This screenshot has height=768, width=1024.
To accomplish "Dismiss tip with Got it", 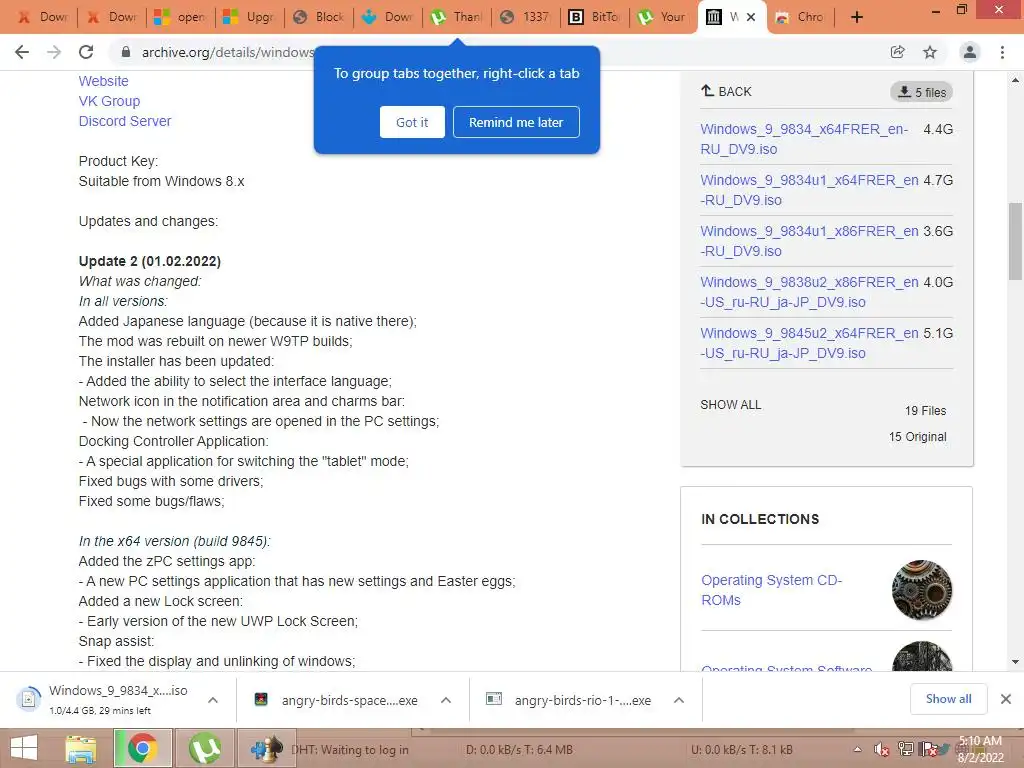I will pos(412,122).
